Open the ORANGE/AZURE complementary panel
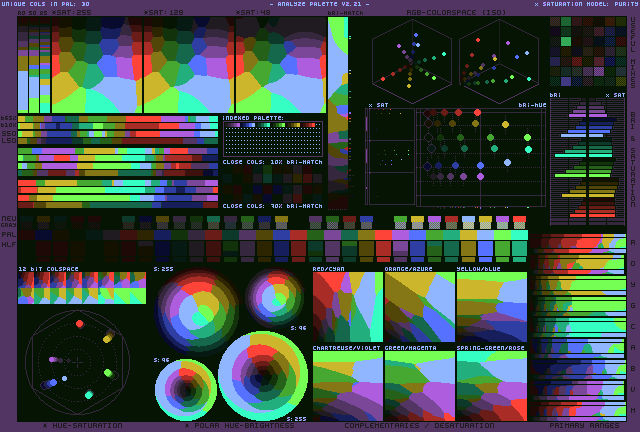Image resolution: width=640 pixels, height=432 pixels. tap(420, 307)
